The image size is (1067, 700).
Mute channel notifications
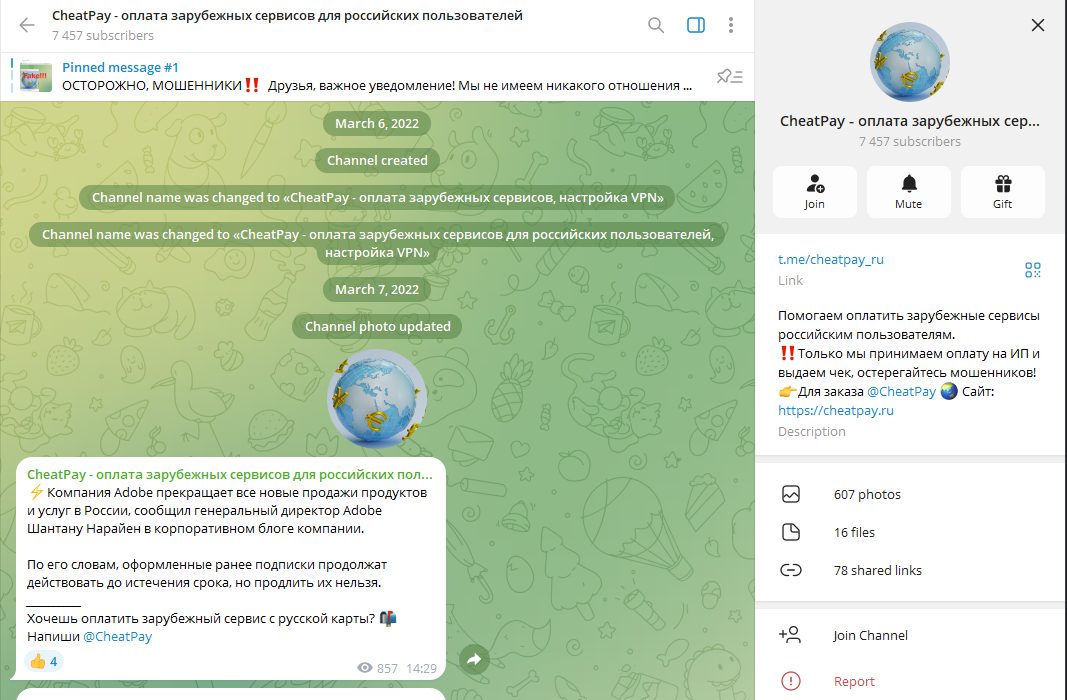(x=908, y=191)
